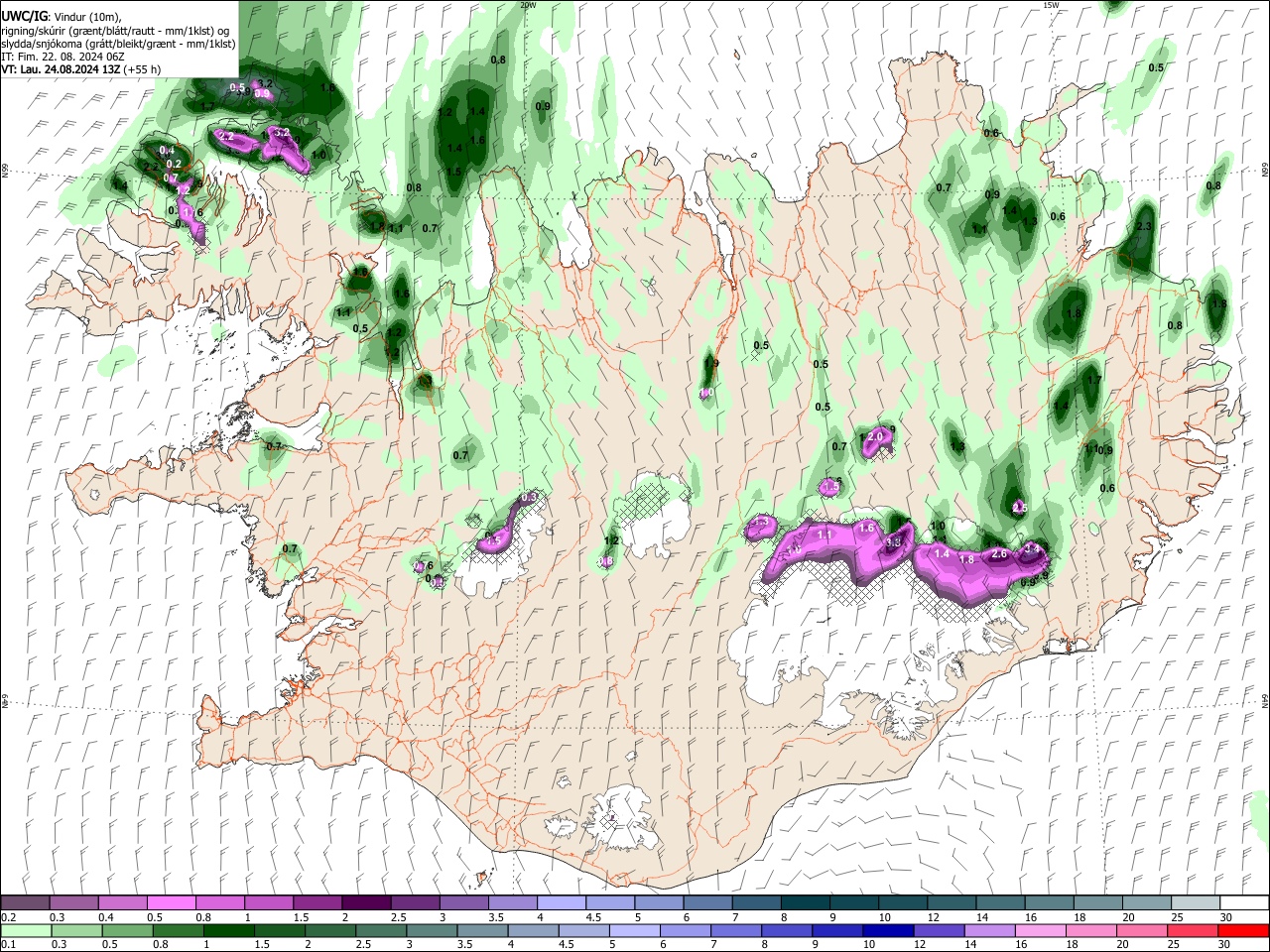Click the 'VT: Lau. 24.08.2024 13Z' valid time
The height and width of the screenshot is (952, 1270).
tap(62, 69)
